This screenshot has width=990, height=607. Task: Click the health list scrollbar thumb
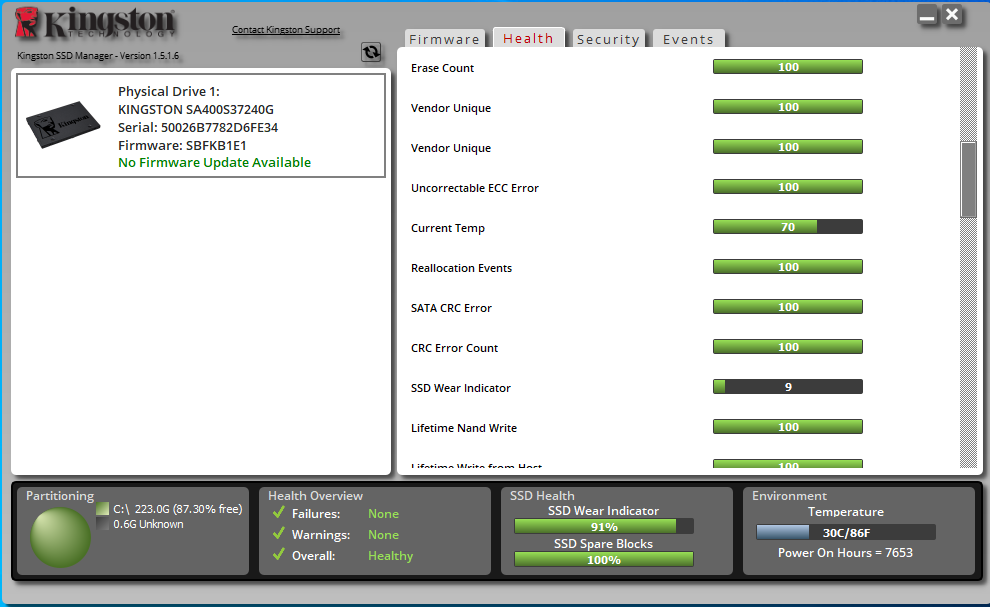coord(969,180)
